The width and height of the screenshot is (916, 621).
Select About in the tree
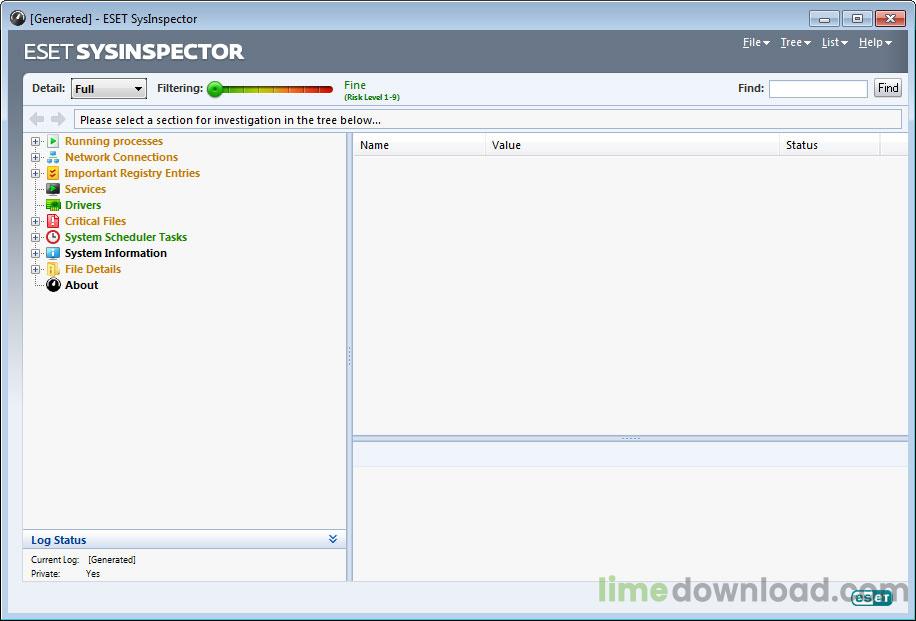(82, 285)
